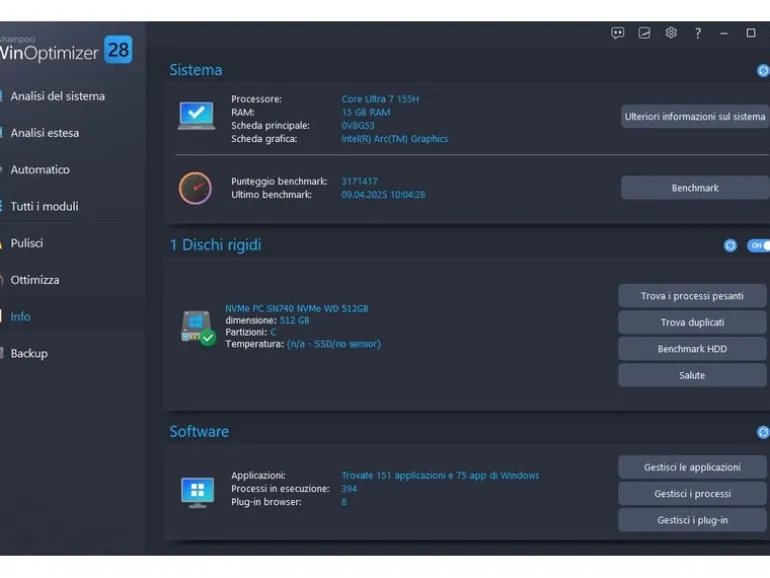Image resolution: width=770 pixels, height=578 pixels.
Task: Click NVMe PC SN740 NVMe WD 512GB name
Action: point(297,309)
